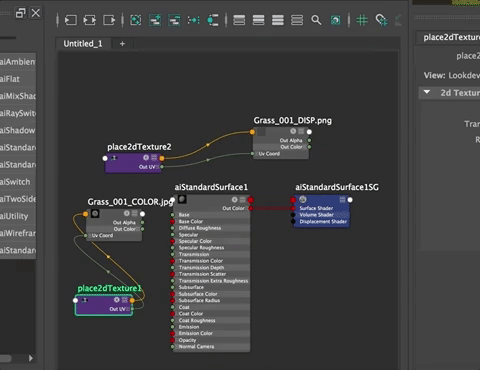
Task: Click the Output Connections toolbar icon
Action: tap(109, 20)
